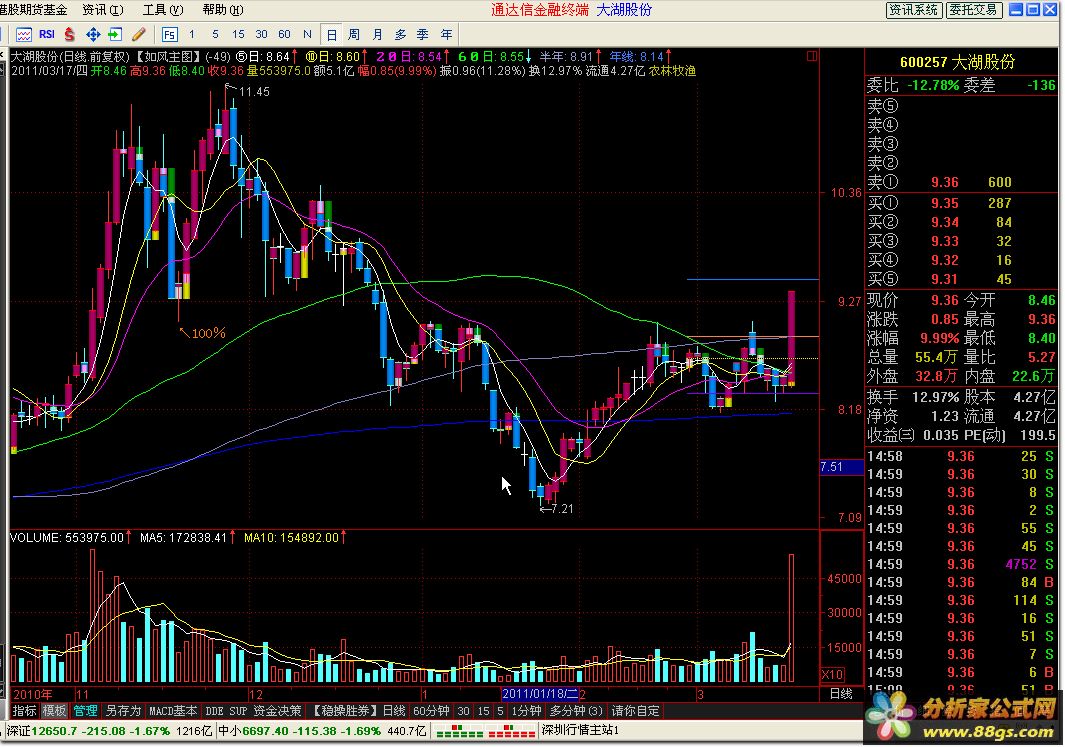The width and height of the screenshot is (1065, 747).
Task: Select the monthly (月) period
Action: (378, 35)
